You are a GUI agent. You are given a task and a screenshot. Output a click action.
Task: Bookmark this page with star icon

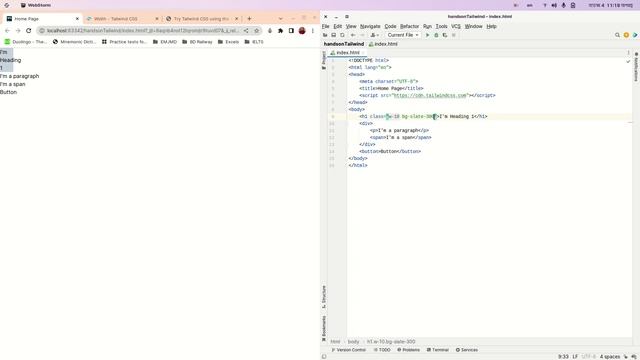point(257,31)
